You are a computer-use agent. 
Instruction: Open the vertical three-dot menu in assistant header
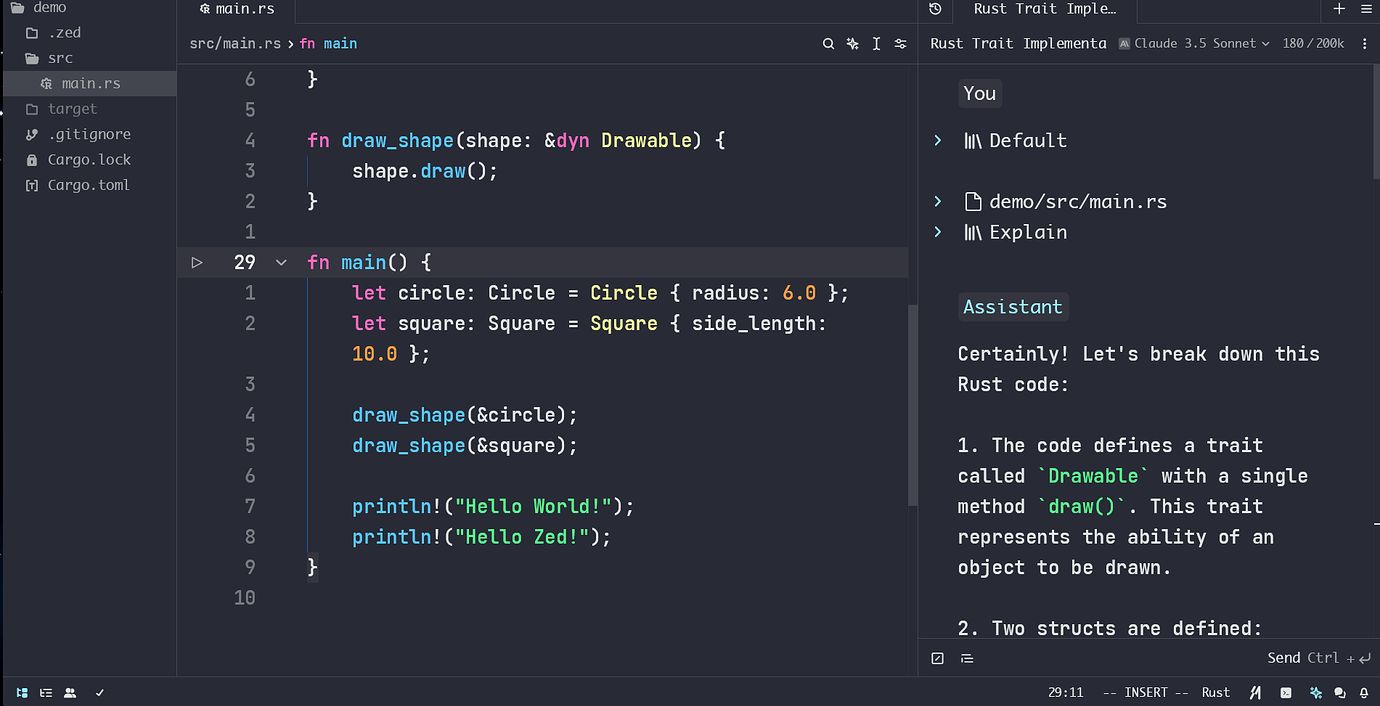pos(1365,44)
